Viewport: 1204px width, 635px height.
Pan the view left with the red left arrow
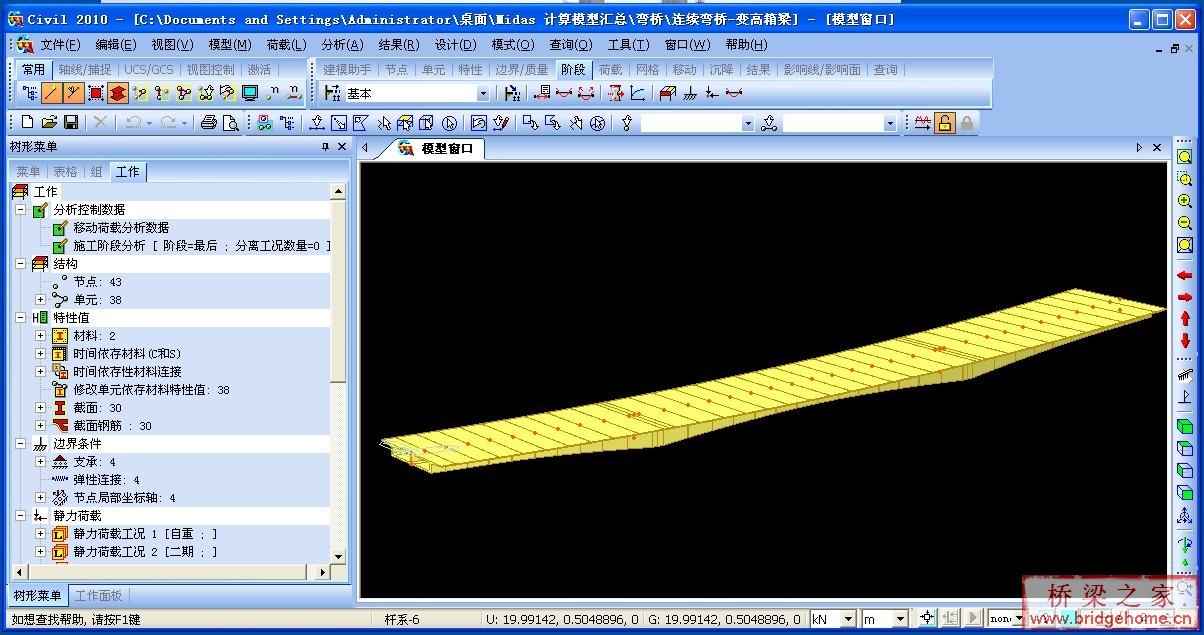click(x=1185, y=275)
